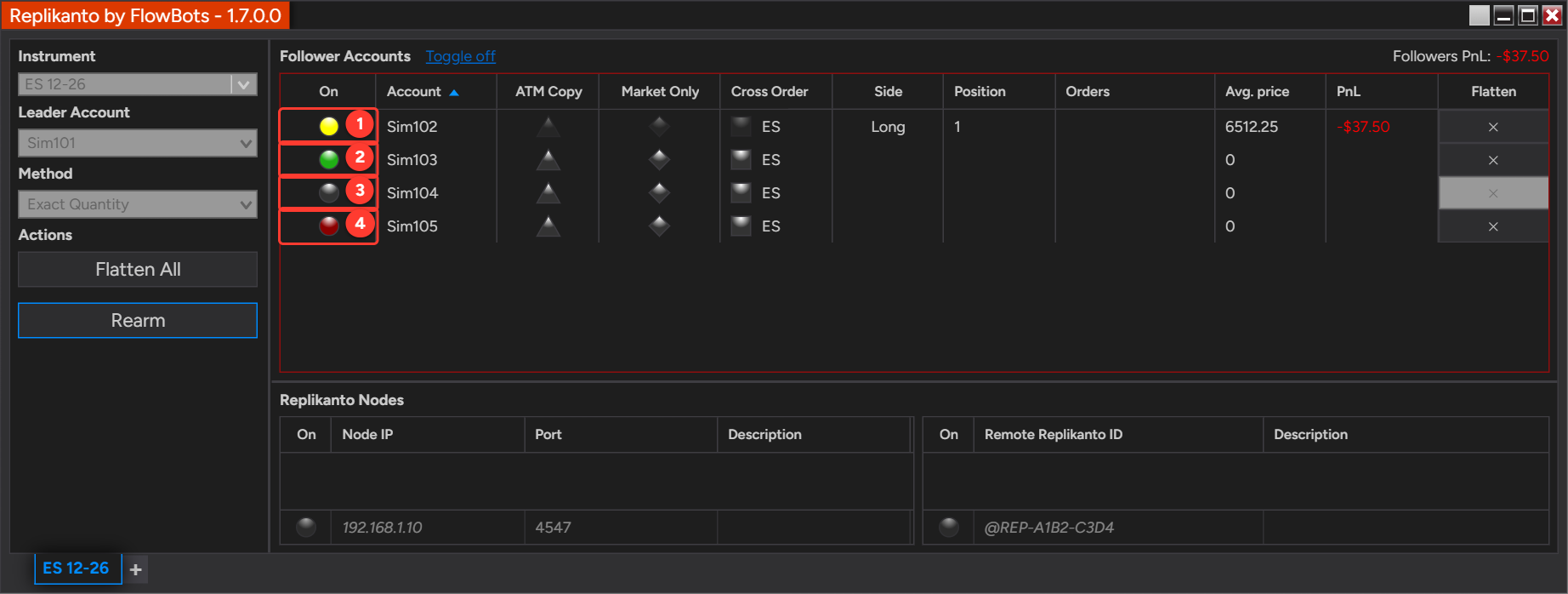Select the Sim104 account name
Viewport: 1568px width, 594px height.
coord(412,193)
